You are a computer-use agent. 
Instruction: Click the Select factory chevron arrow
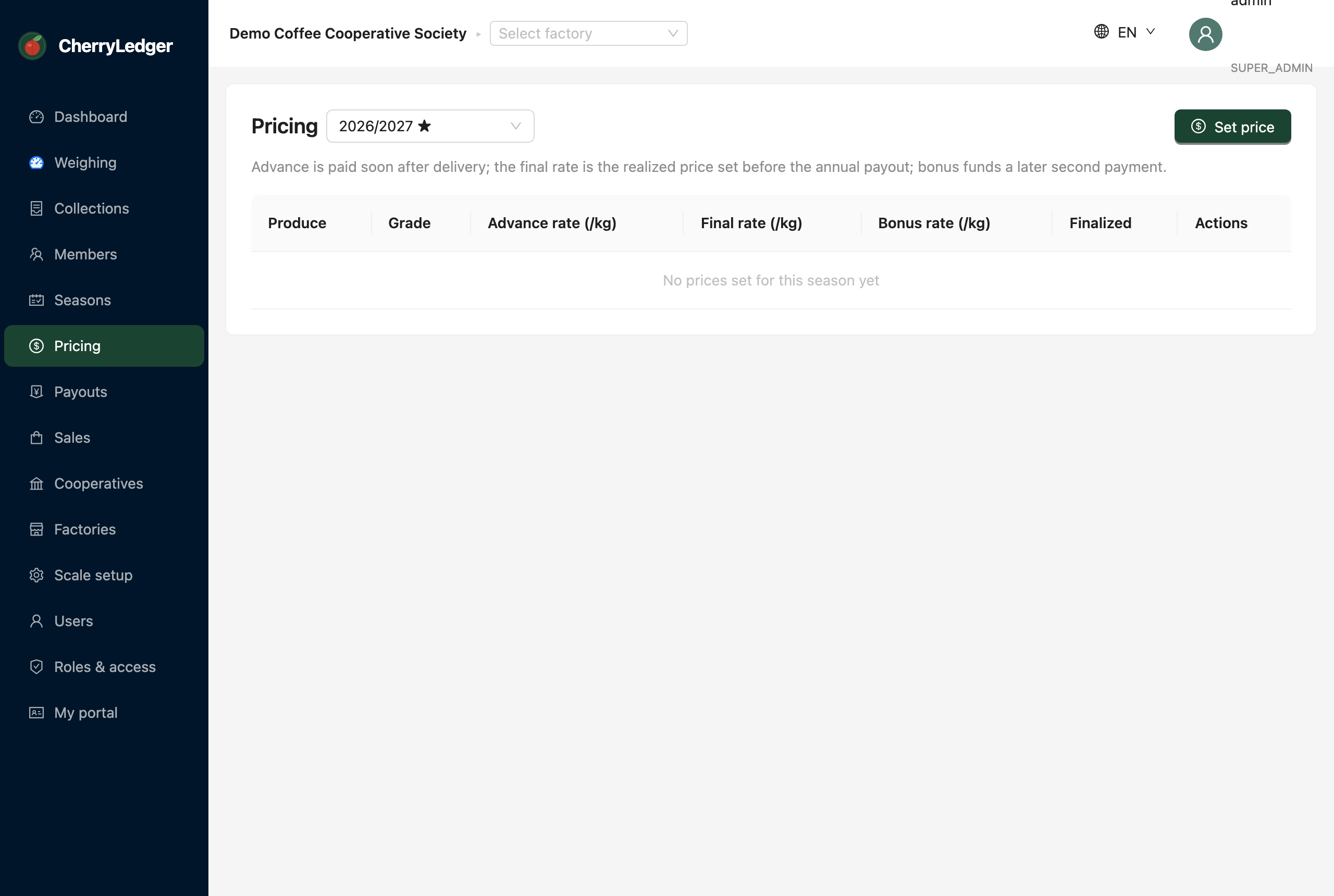[673, 33]
